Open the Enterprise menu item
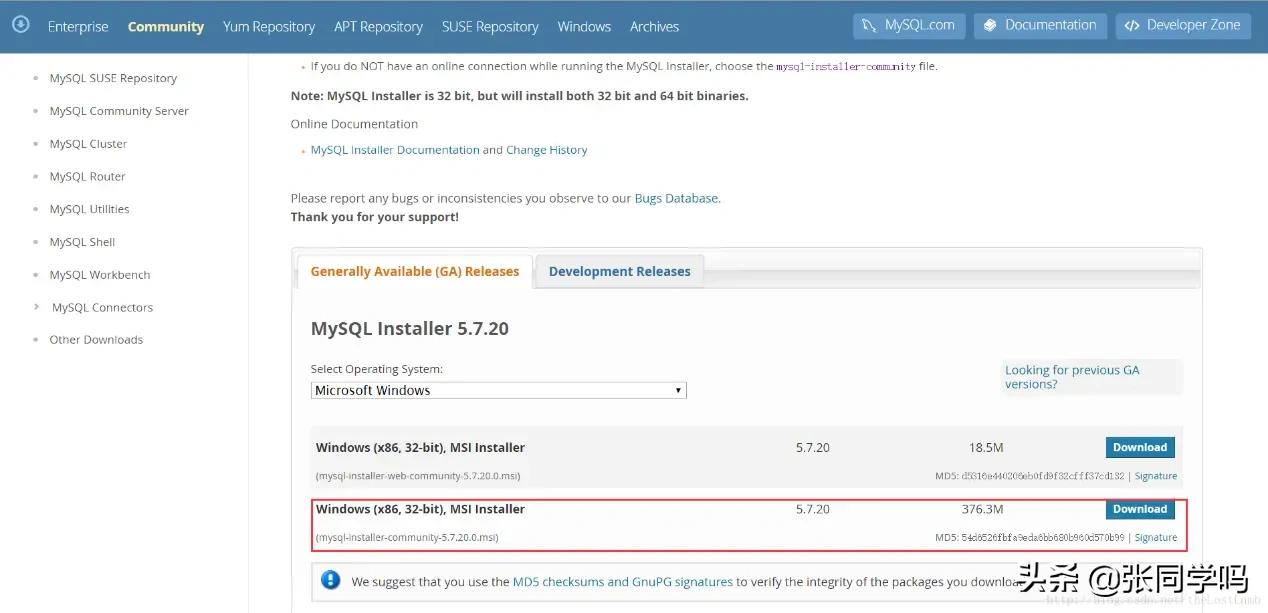Viewport: 1268px width, 613px height. pyautogui.click(x=78, y=26)
